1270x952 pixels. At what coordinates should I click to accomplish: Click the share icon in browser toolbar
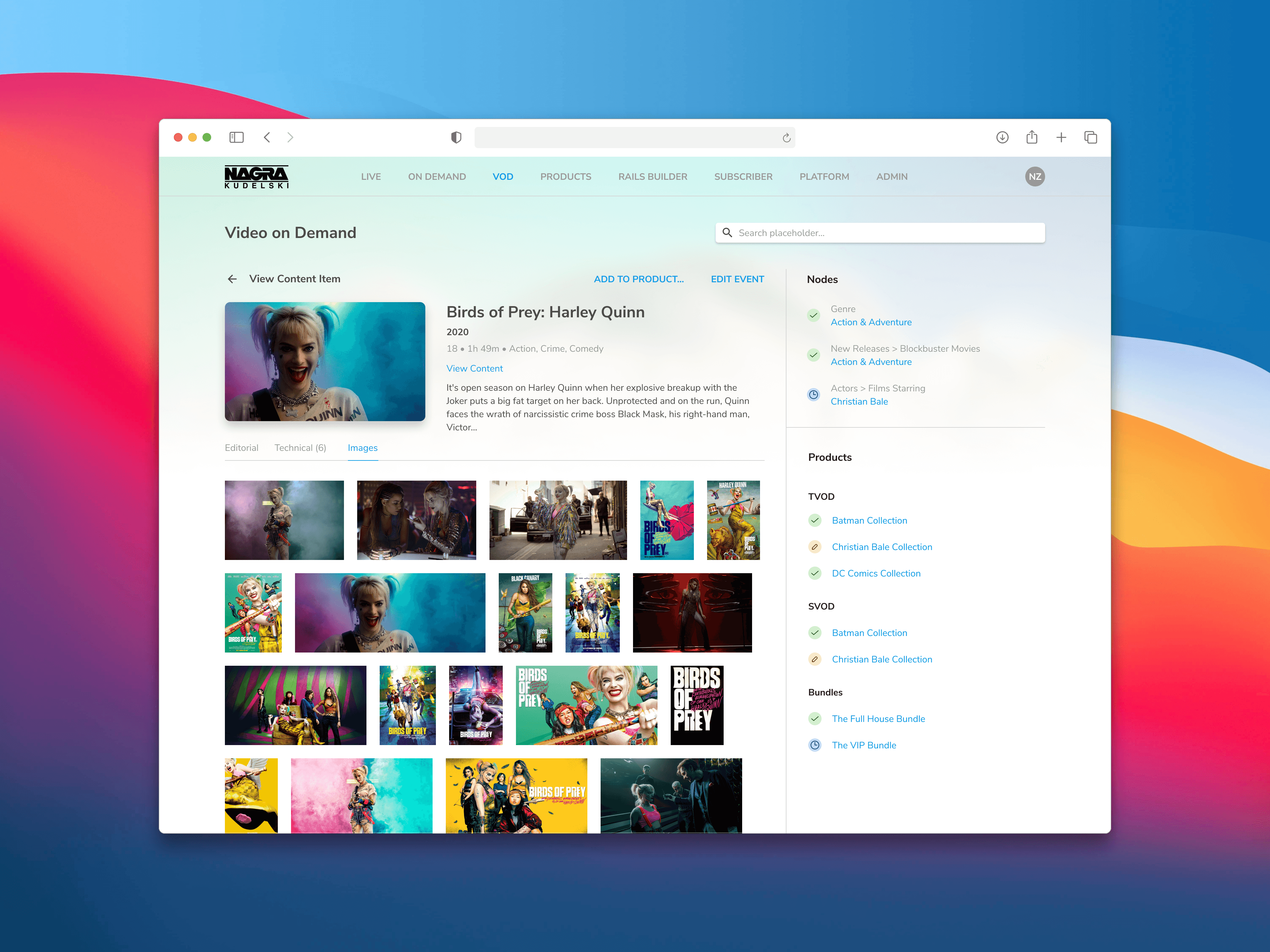(x=1031, y=137)
